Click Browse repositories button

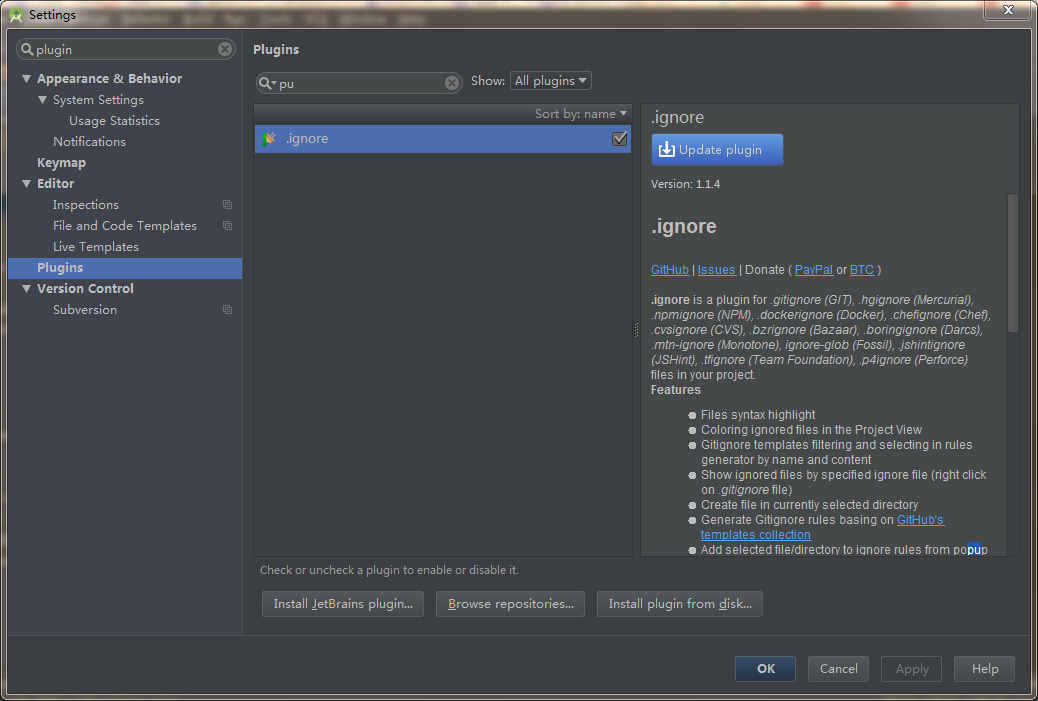pyautogui.click(x=510, y=604)
